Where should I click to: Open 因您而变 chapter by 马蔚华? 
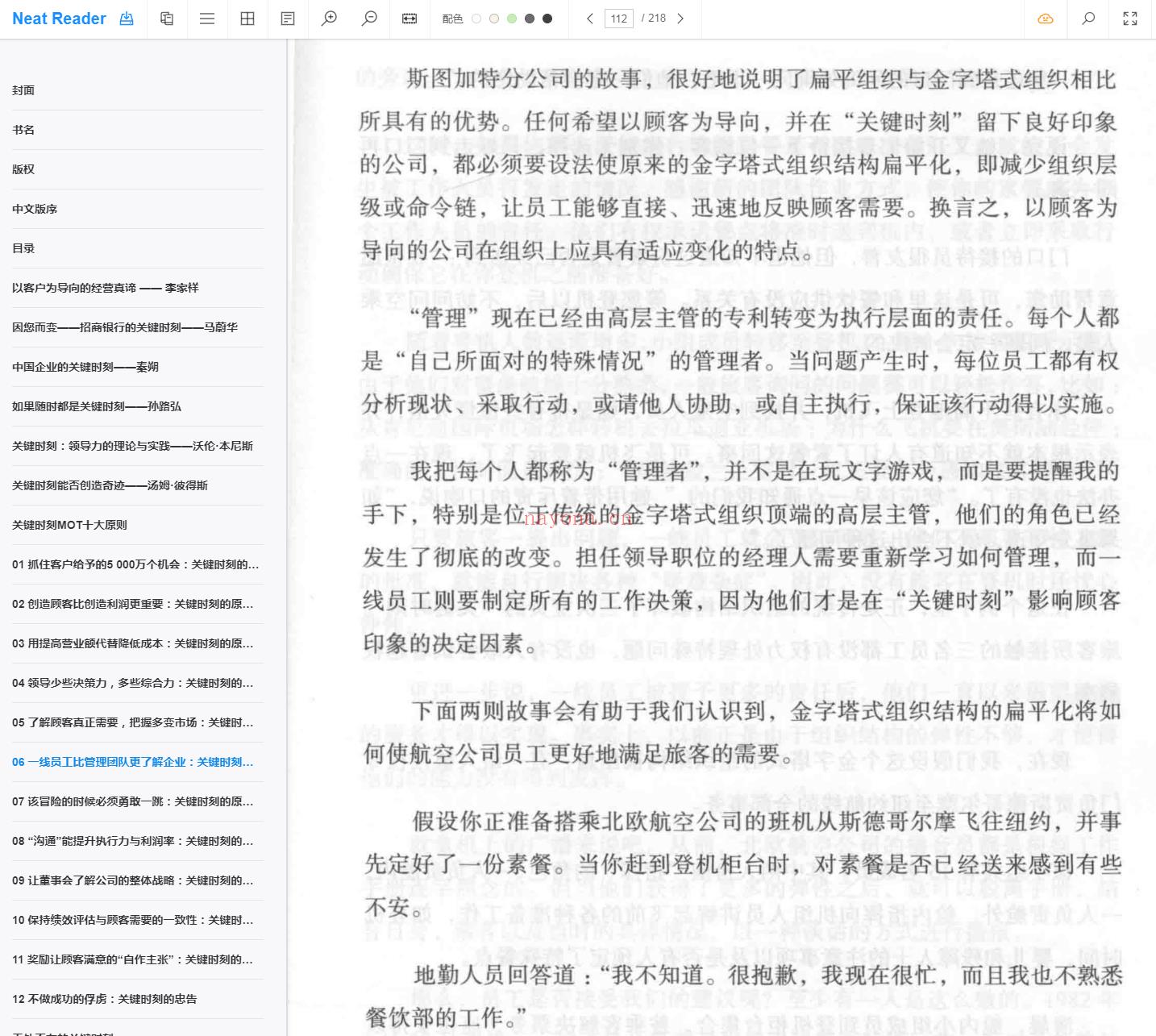(138, 327)
